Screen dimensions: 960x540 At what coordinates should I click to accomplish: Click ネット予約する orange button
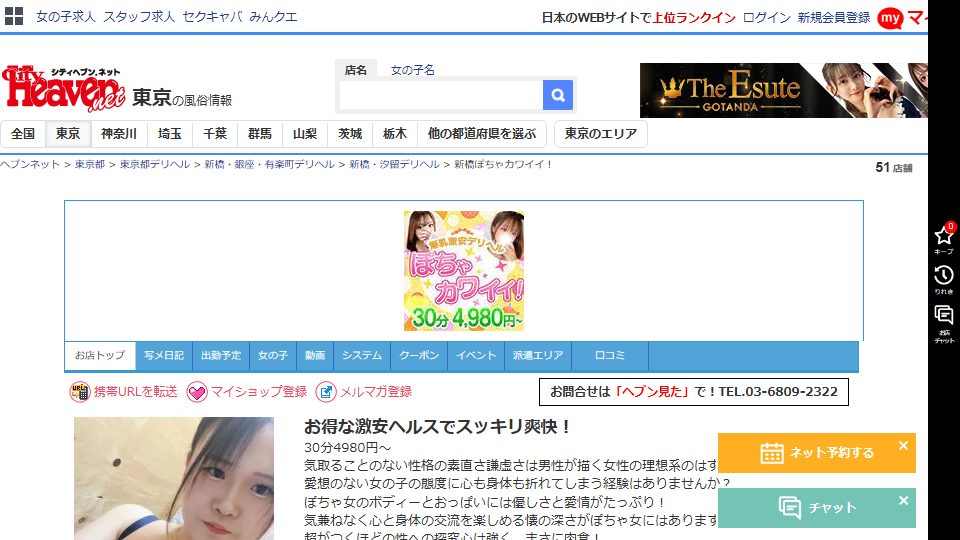click(817, 453)
